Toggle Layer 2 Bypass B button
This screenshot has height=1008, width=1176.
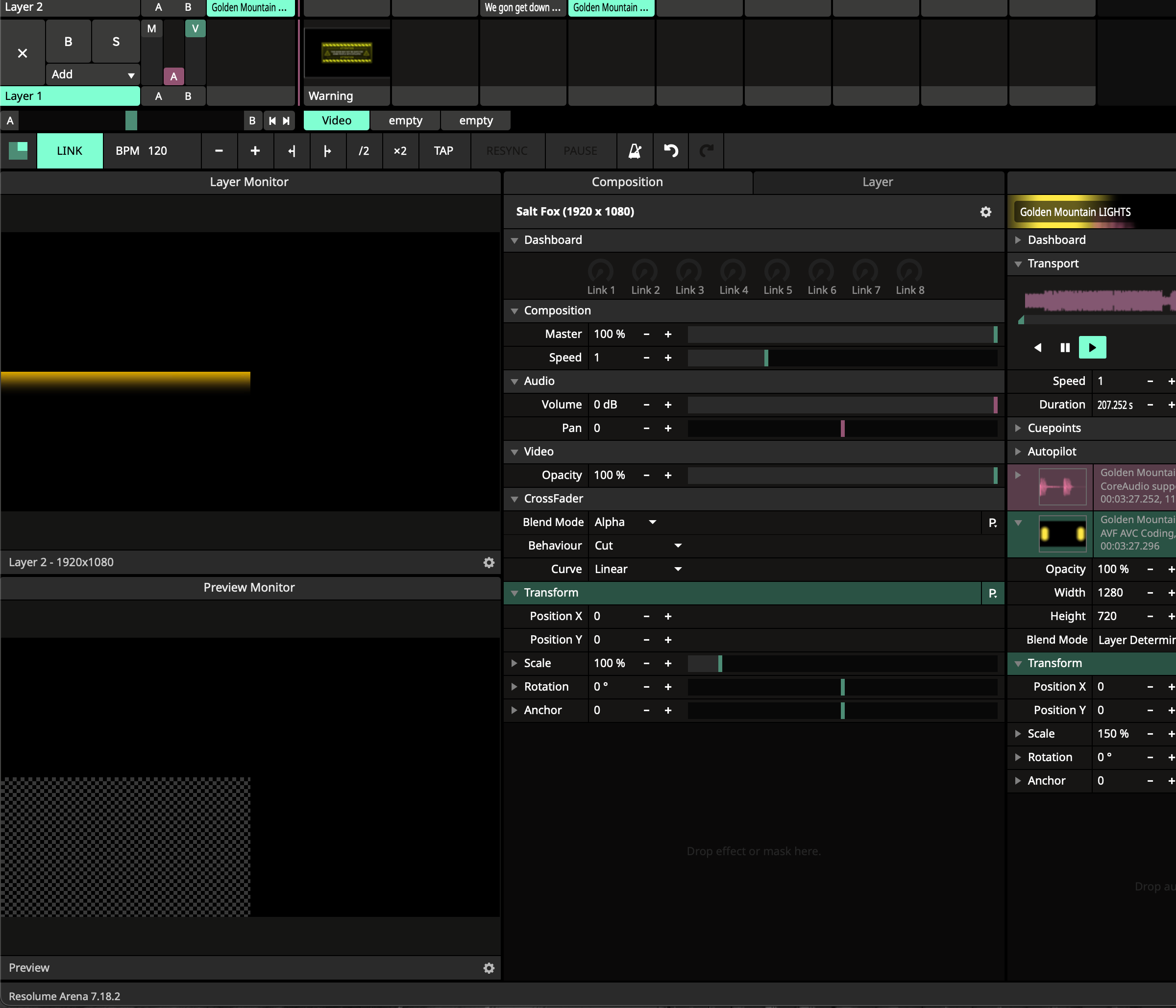click(68, 42)
